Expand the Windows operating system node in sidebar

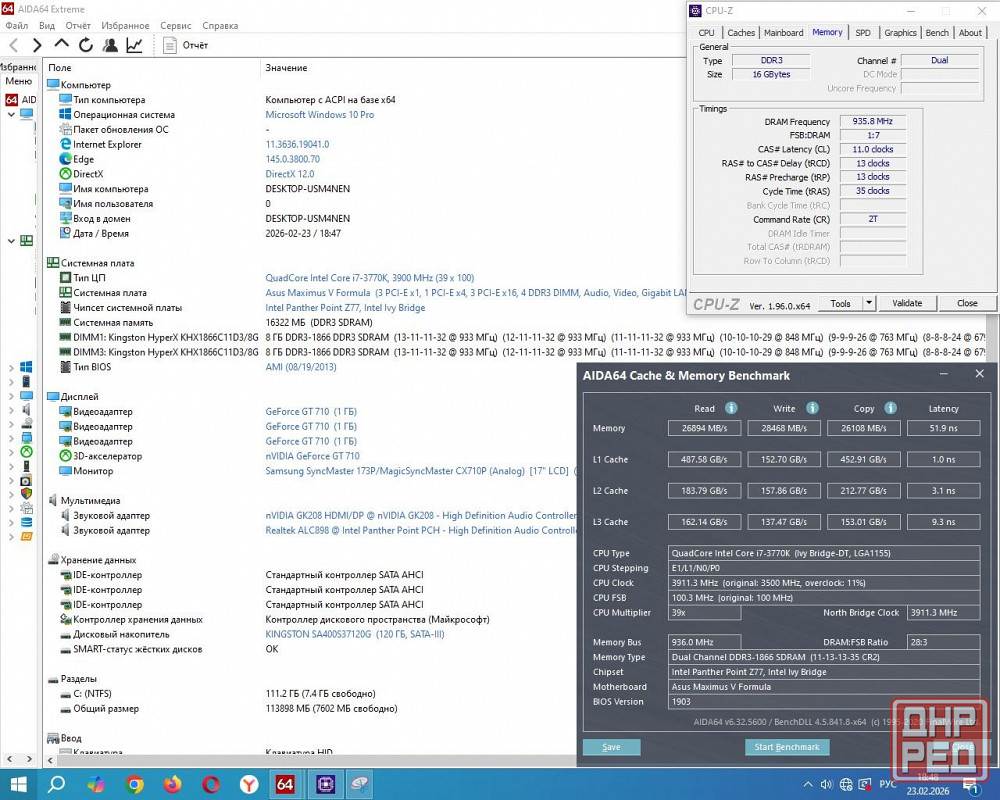[x=12, y=368]
